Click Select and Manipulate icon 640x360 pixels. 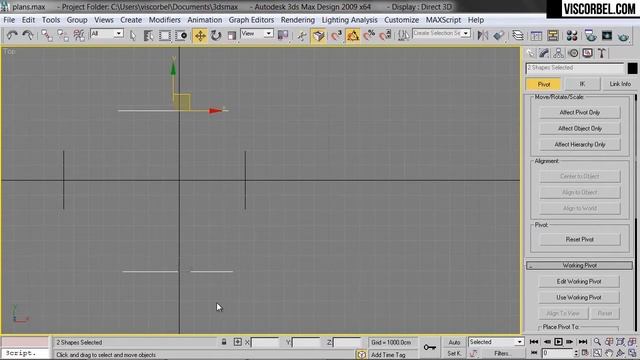(x=302, y=36)
